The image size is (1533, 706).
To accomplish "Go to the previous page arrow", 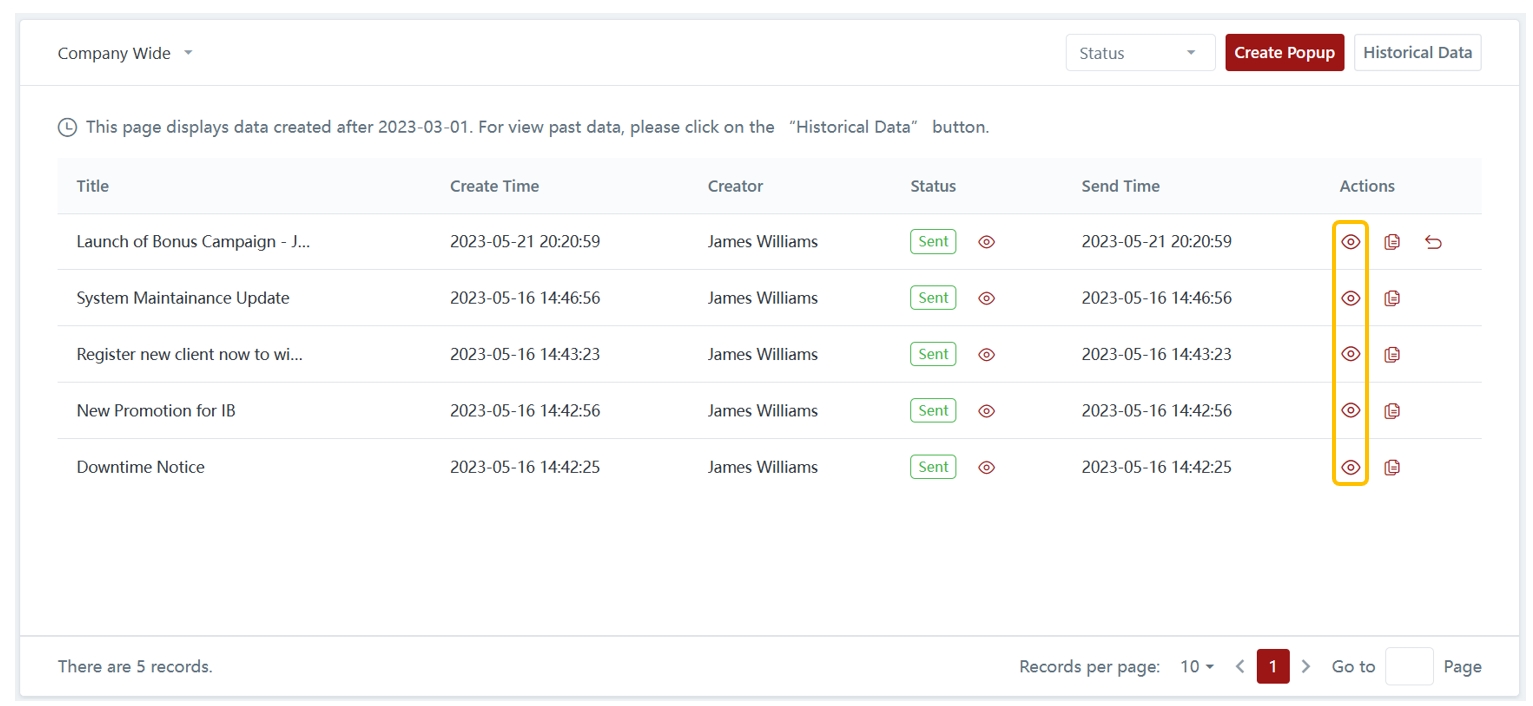I will point(1240,667).
